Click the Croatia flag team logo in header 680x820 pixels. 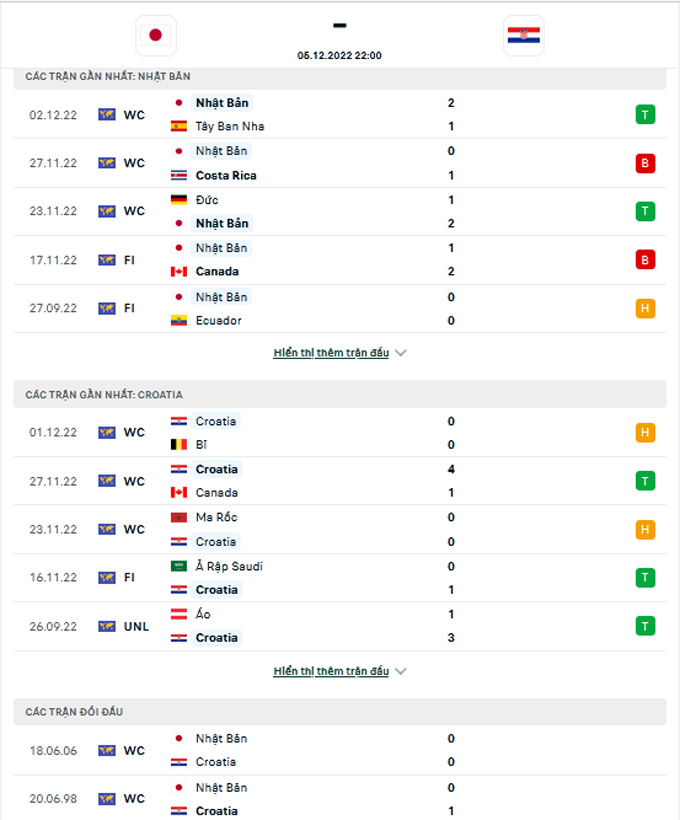click(524, 35)
